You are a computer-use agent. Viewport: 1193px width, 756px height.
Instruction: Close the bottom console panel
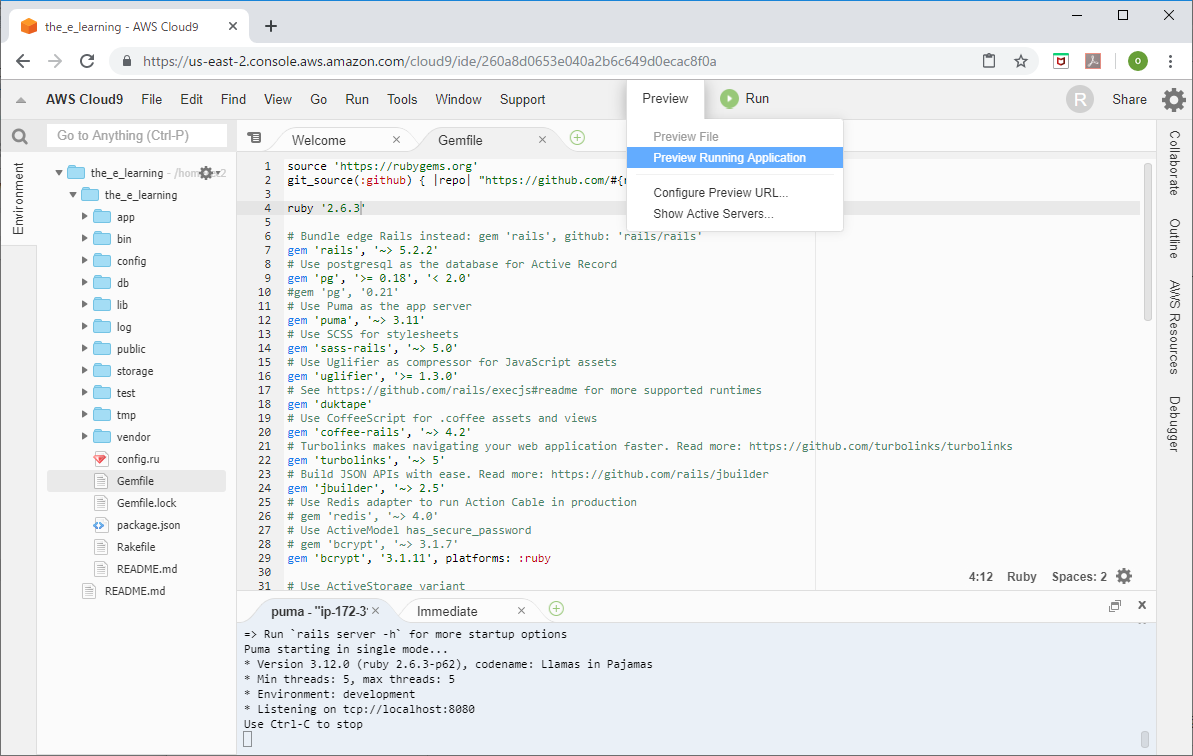tap(1142, 605)
